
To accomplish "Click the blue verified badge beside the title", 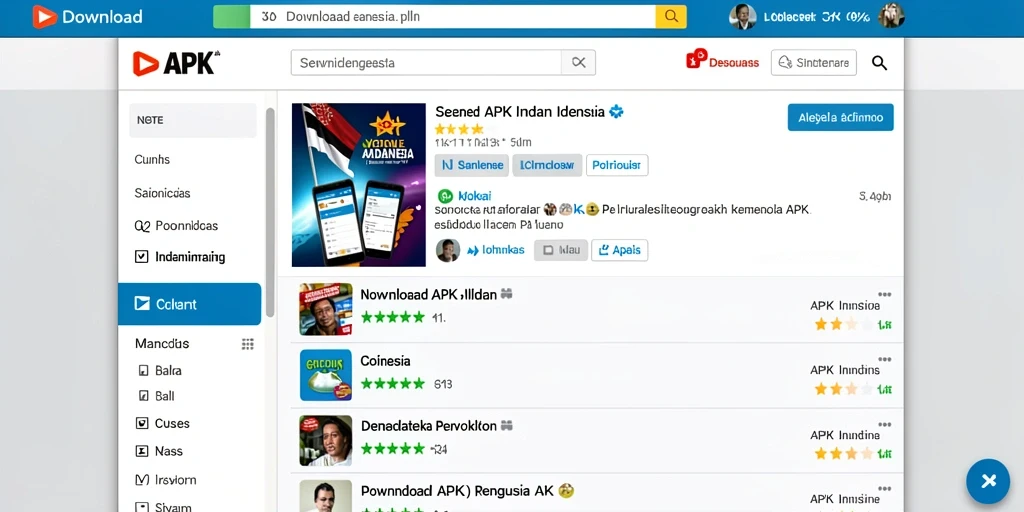I will pyautogui.click(x=616, y=112).
